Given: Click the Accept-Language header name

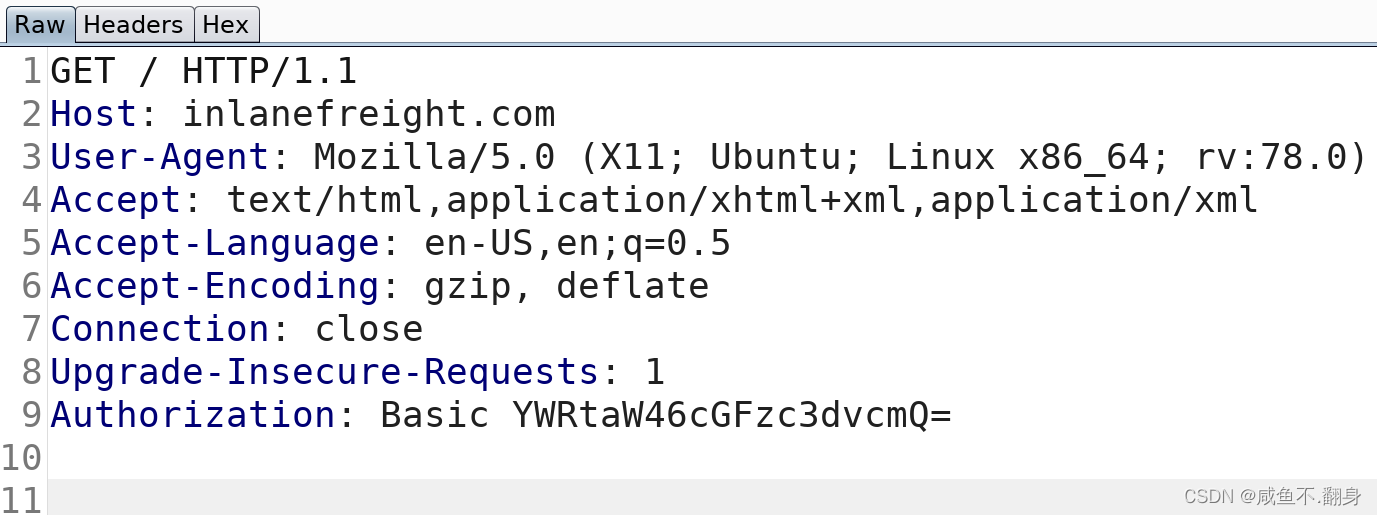Looking at the screenshot, I should (x=215, y=244).
